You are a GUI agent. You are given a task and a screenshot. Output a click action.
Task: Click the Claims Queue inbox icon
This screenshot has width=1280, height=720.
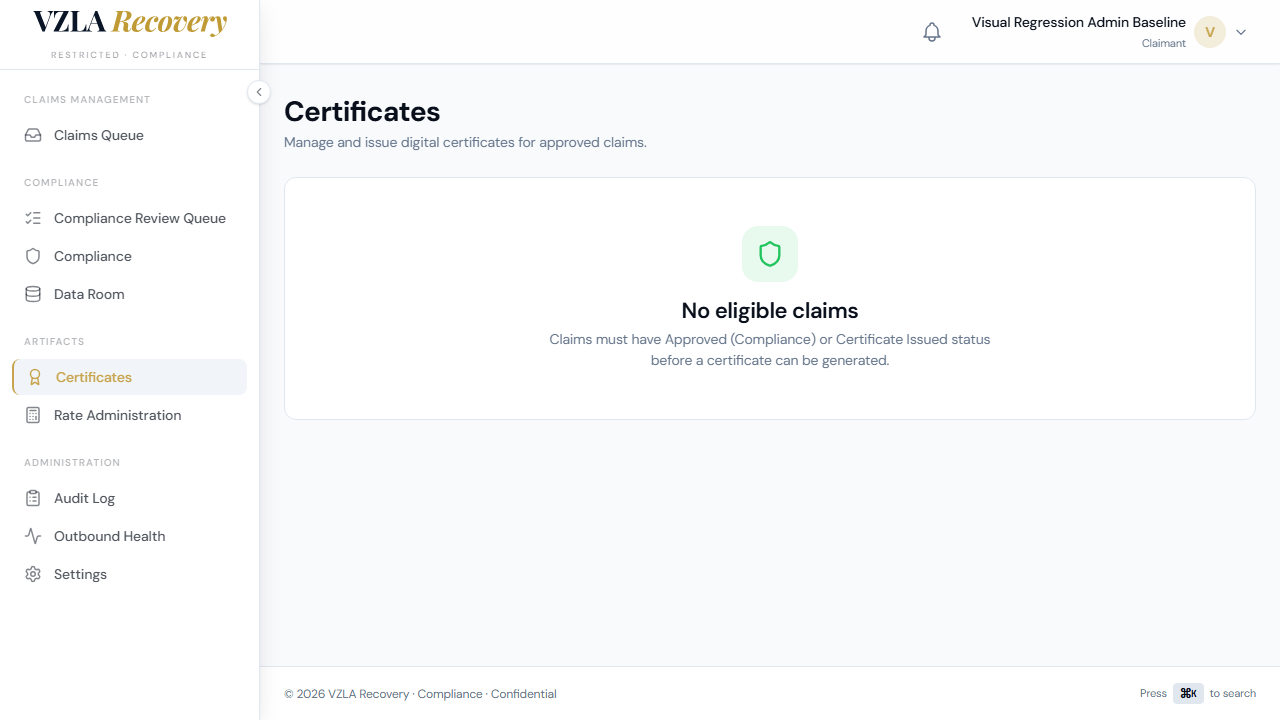33,135
